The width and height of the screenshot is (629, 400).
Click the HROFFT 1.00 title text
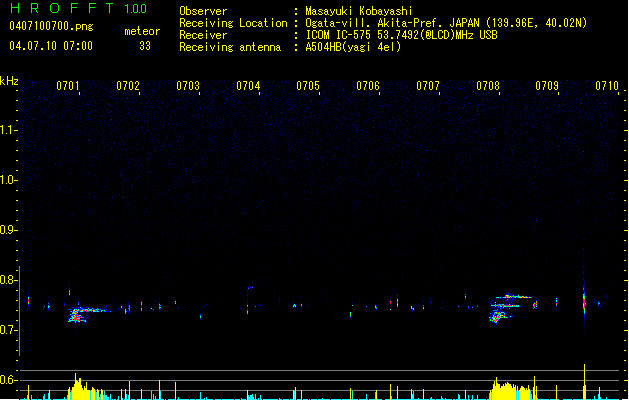78,8
